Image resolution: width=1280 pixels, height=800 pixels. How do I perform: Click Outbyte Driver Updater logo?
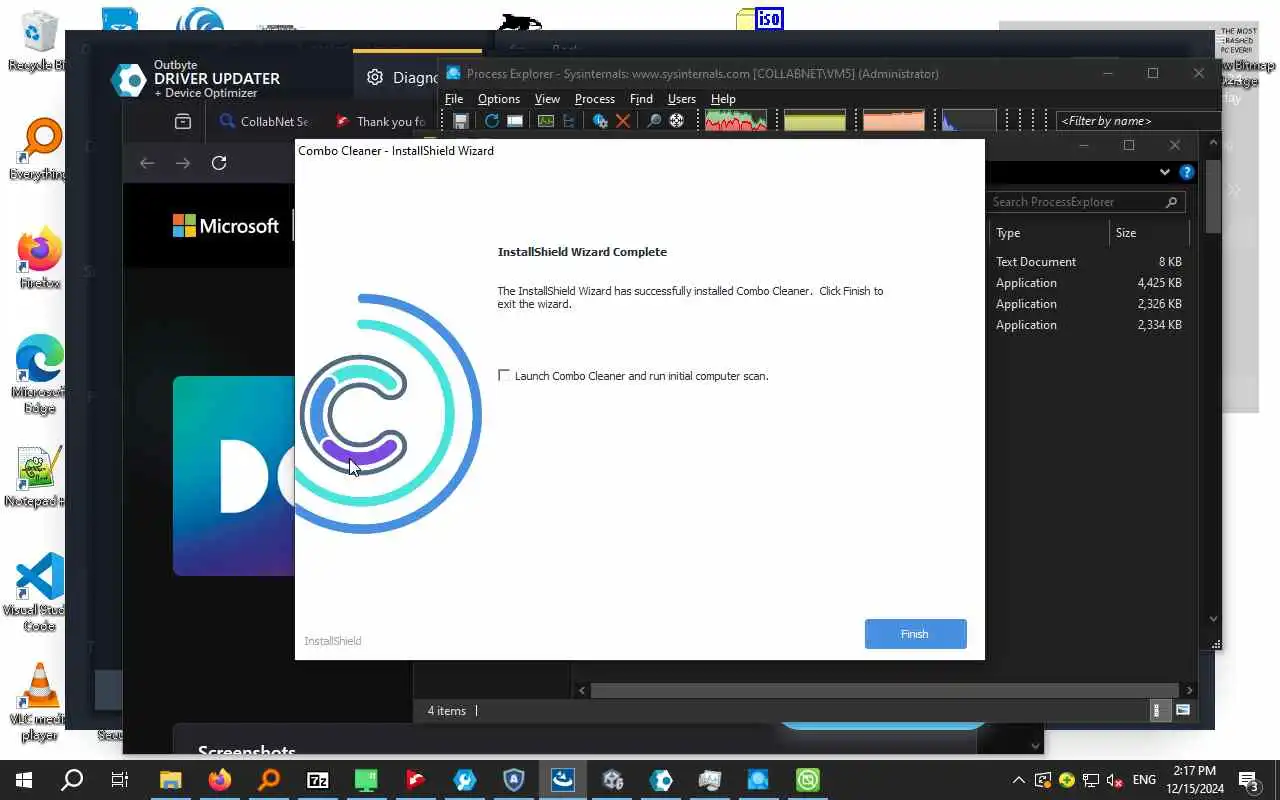tap(196, 79)
